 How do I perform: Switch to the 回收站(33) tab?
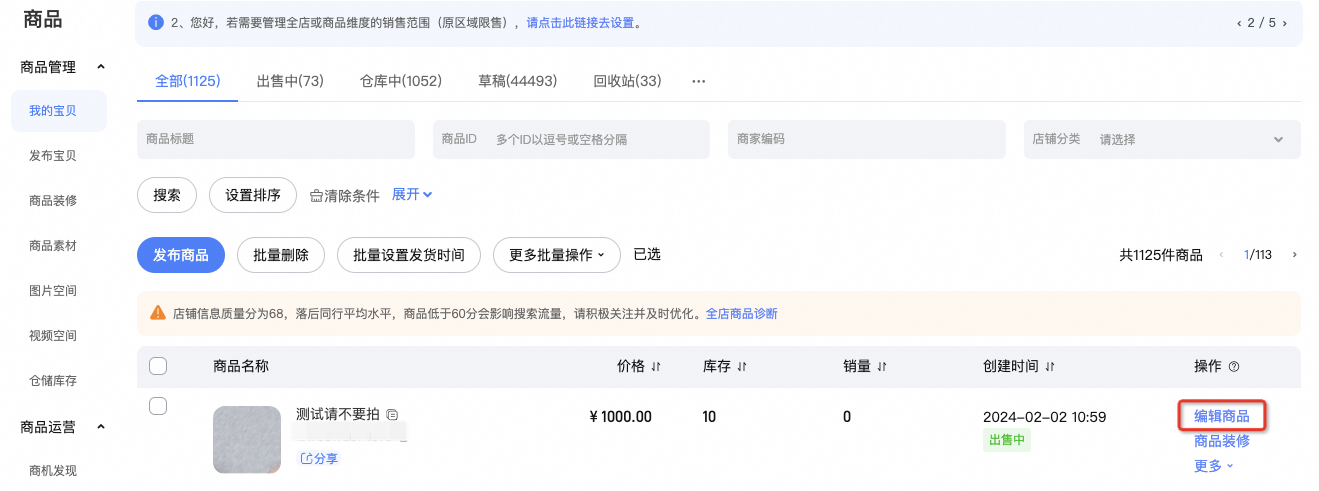coord(627,81)
